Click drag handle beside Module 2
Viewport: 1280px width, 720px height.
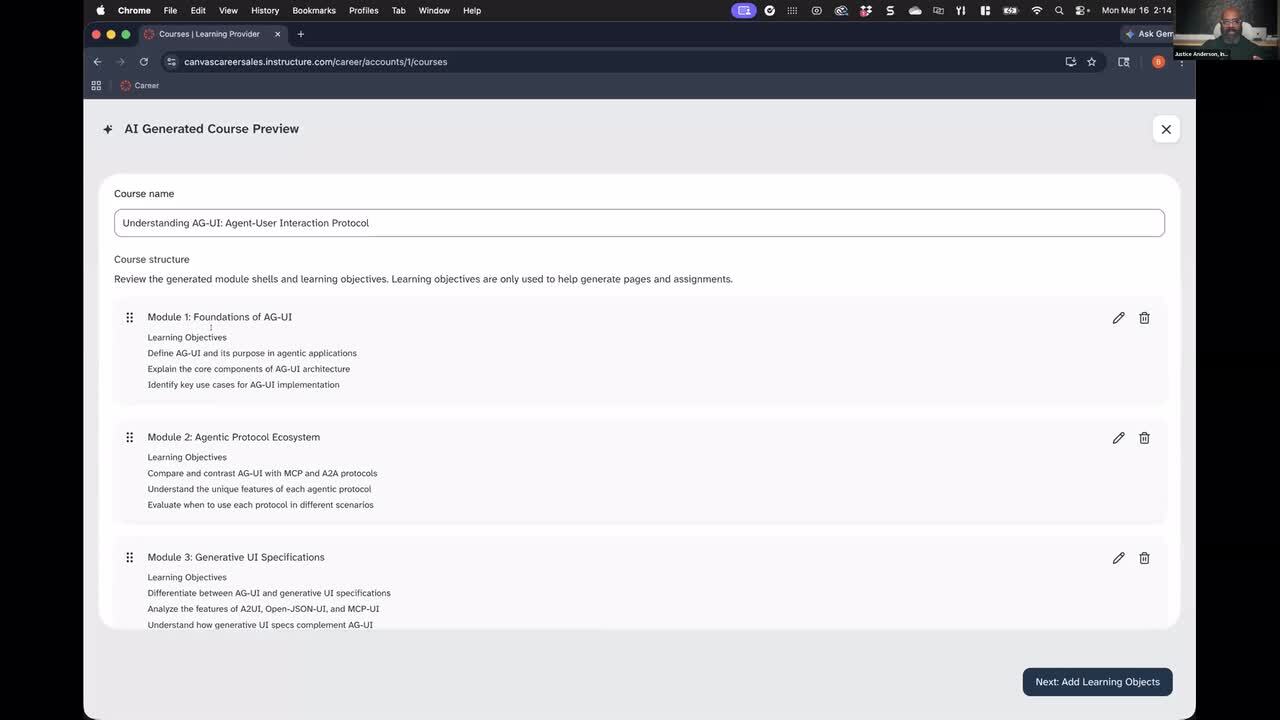(129, 438)
